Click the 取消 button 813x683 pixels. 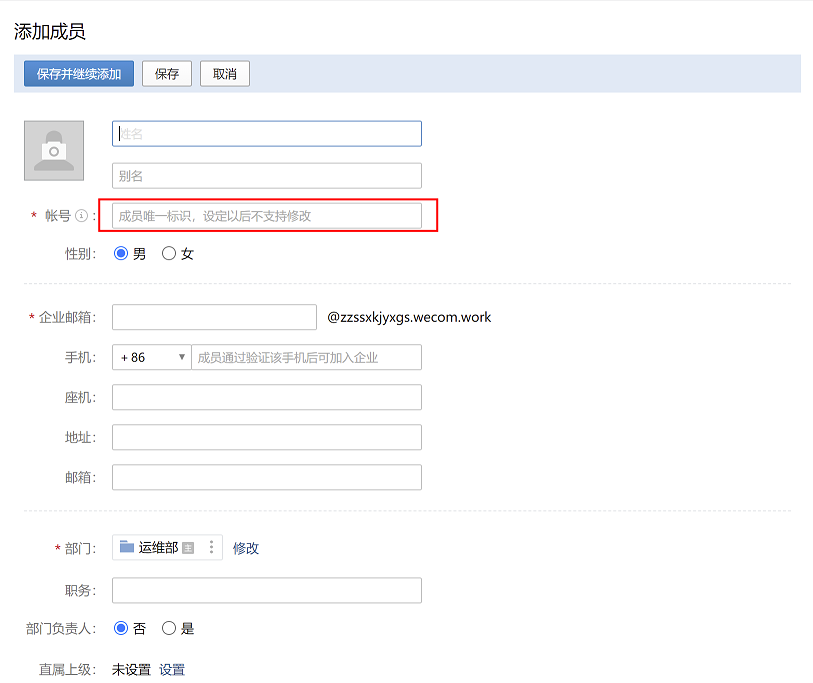click(225, 74)
